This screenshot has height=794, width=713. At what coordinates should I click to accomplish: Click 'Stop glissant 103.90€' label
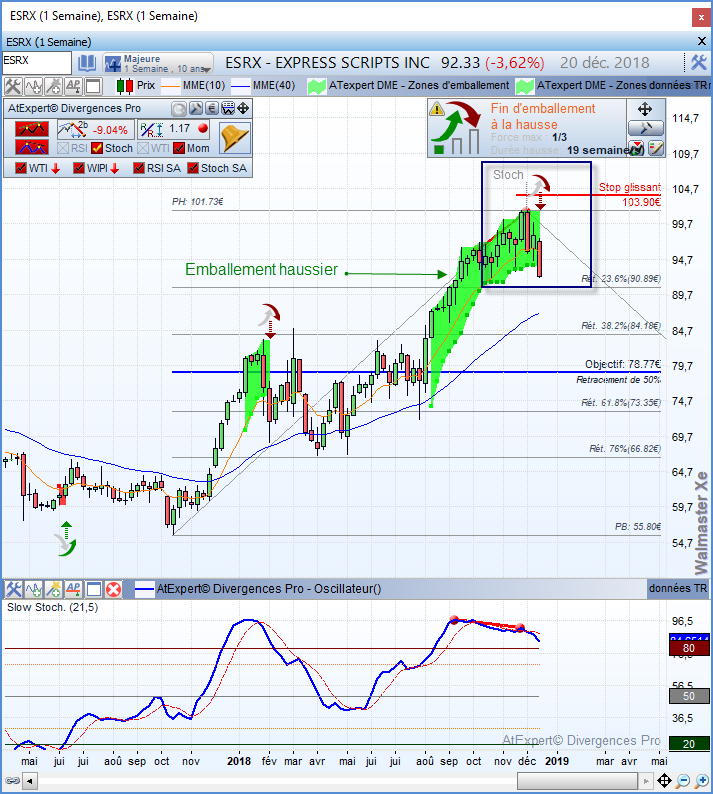tap(630, 194)
